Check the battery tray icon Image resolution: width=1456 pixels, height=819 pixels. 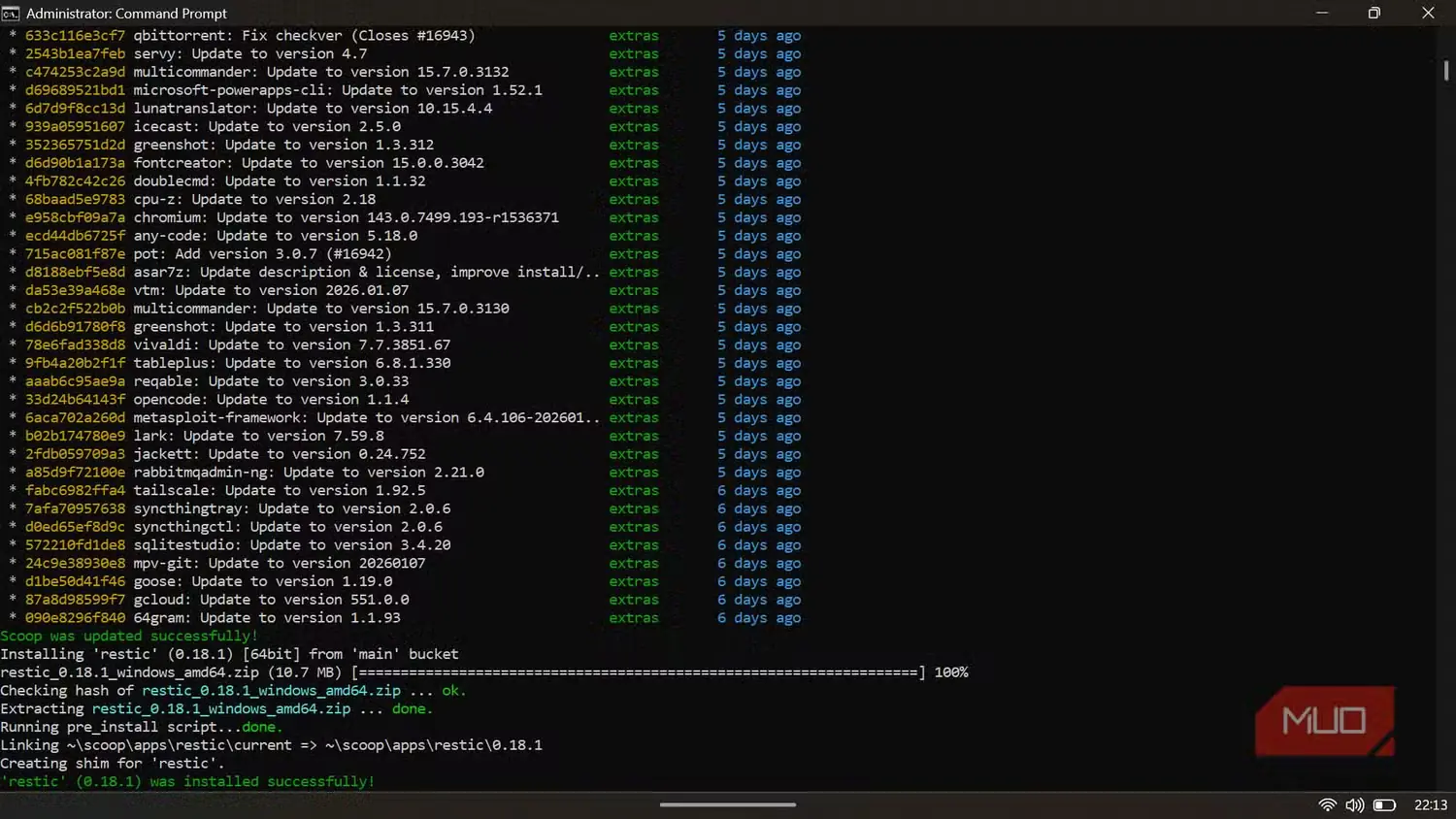tap(1385, 804)
